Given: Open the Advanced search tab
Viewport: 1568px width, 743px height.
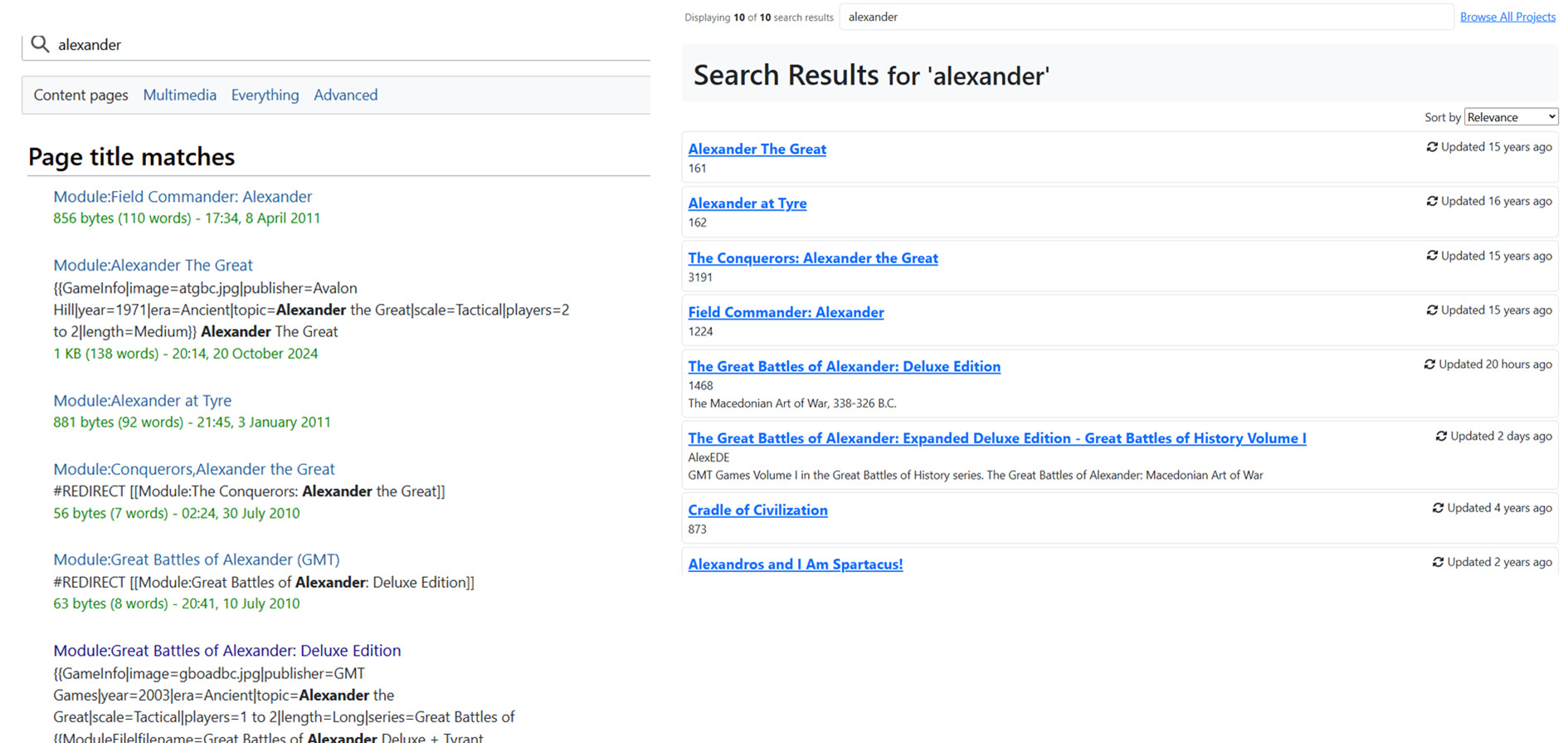Looking at the screenshot, I should [345, 95].
